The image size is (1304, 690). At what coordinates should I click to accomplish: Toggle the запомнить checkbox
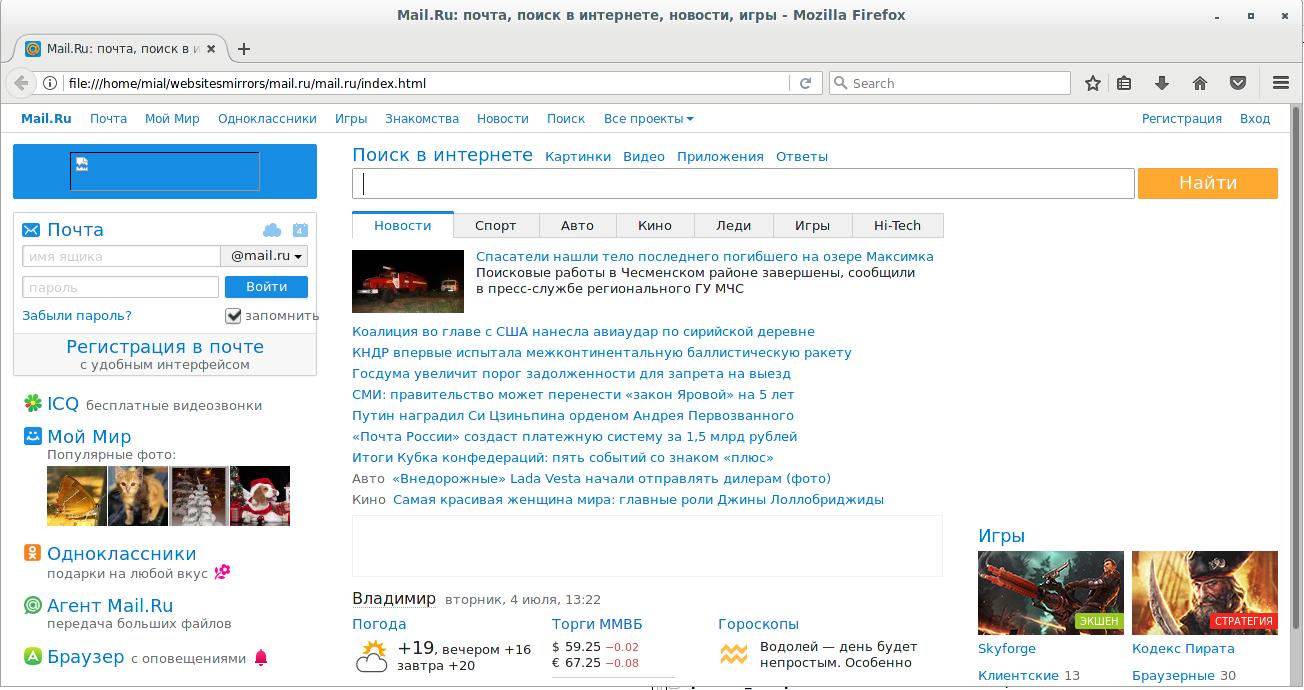click(233, 316)
